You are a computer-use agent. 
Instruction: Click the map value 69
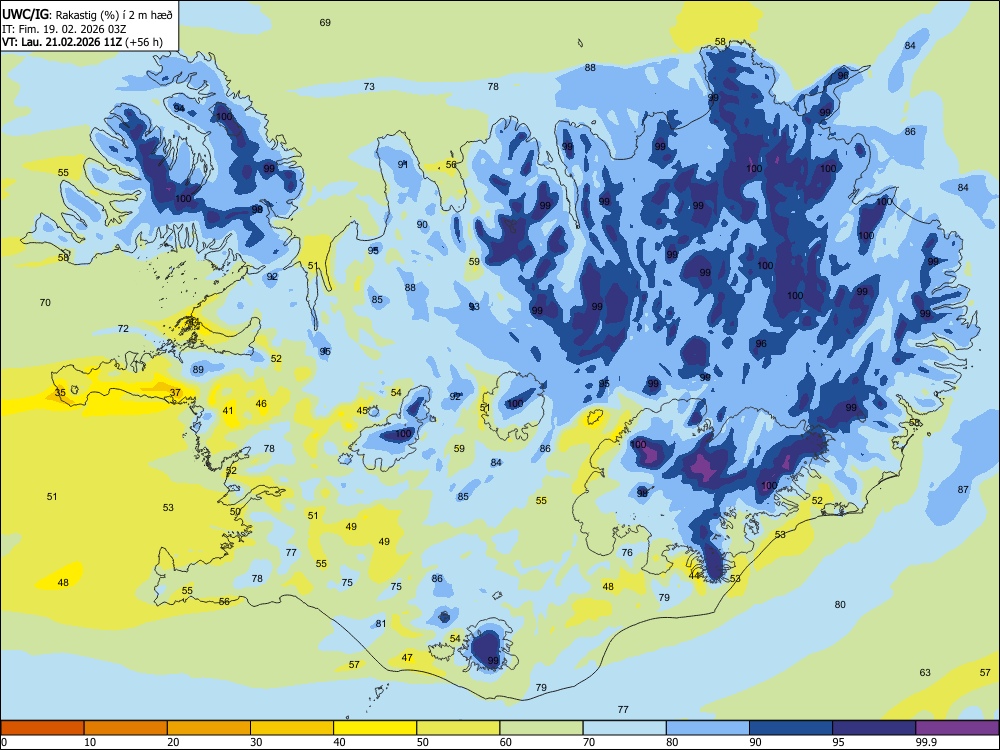coord(325,23)
